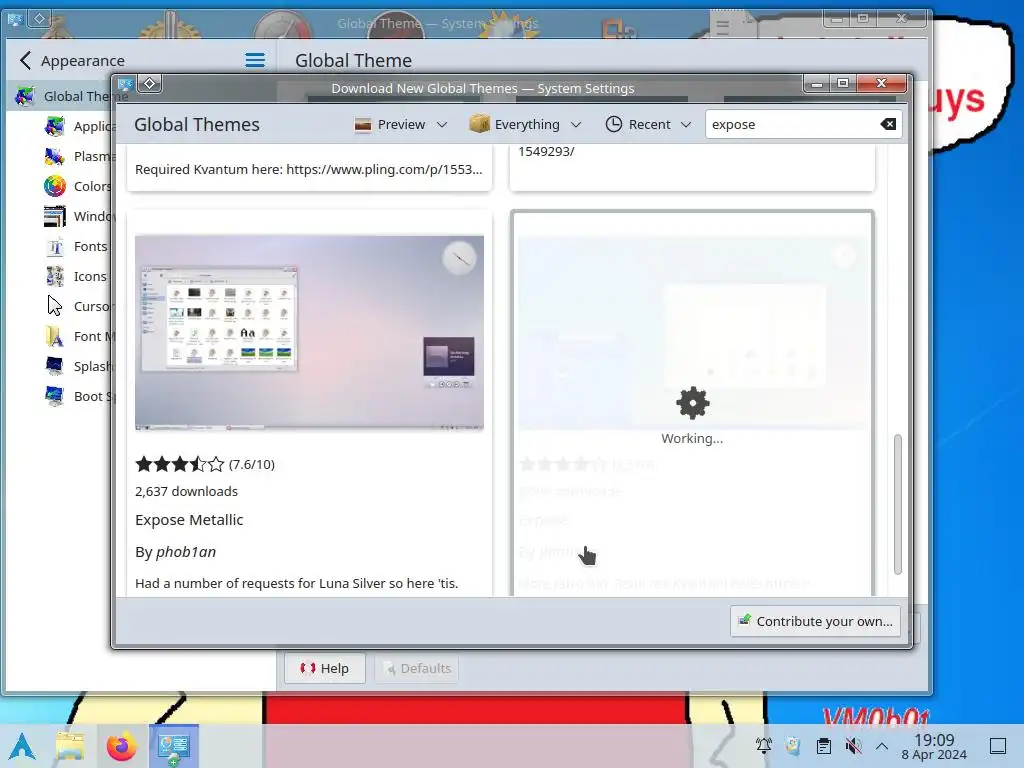Toggle the dialog keep-on-all-desktops pin icon
Viewport: 1024px width, 768px height.
pyautogui.click(x=150, y=84)
